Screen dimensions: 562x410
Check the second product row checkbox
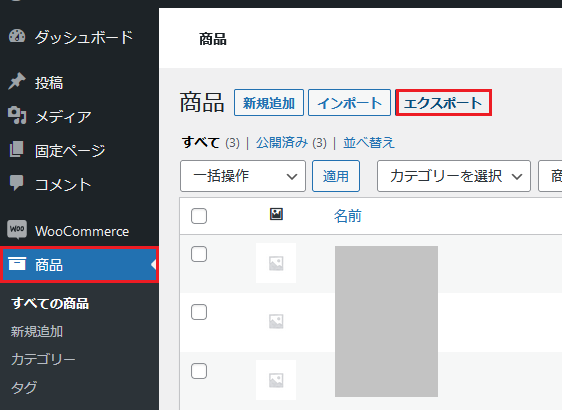tap(199, 312)
